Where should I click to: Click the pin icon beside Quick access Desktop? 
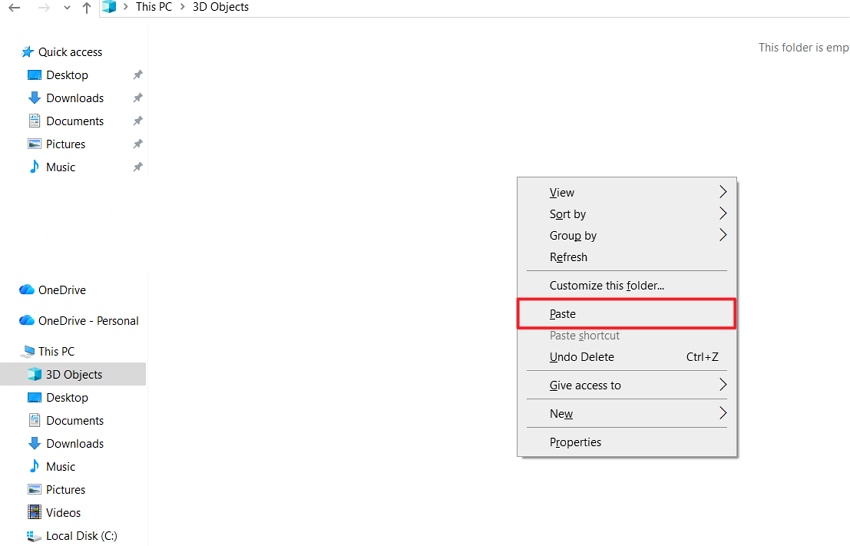[x=138, y=75]
